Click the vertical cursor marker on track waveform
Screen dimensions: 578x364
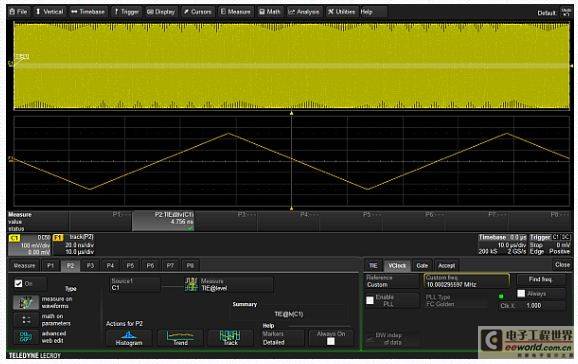click(292, 161)
